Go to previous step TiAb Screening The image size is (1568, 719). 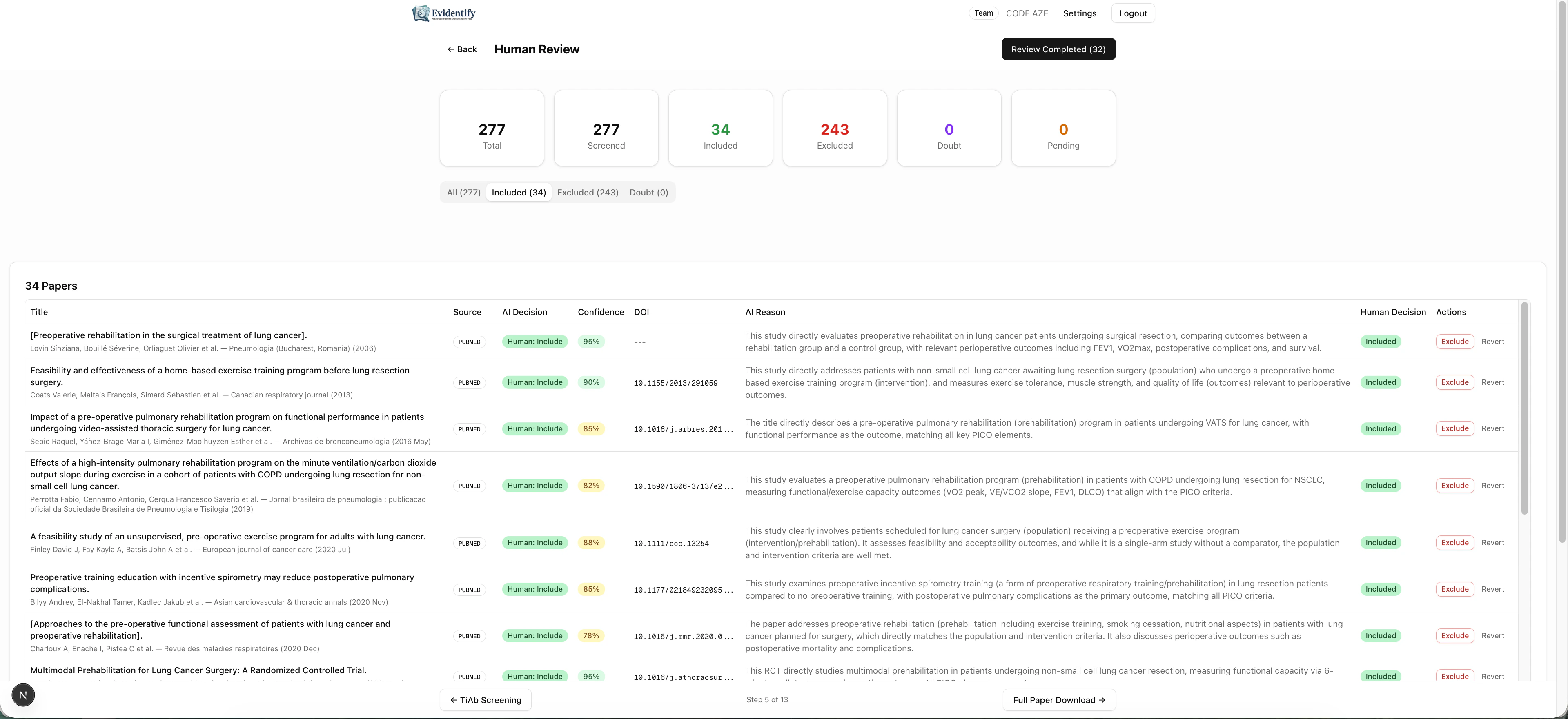[486, 700]
